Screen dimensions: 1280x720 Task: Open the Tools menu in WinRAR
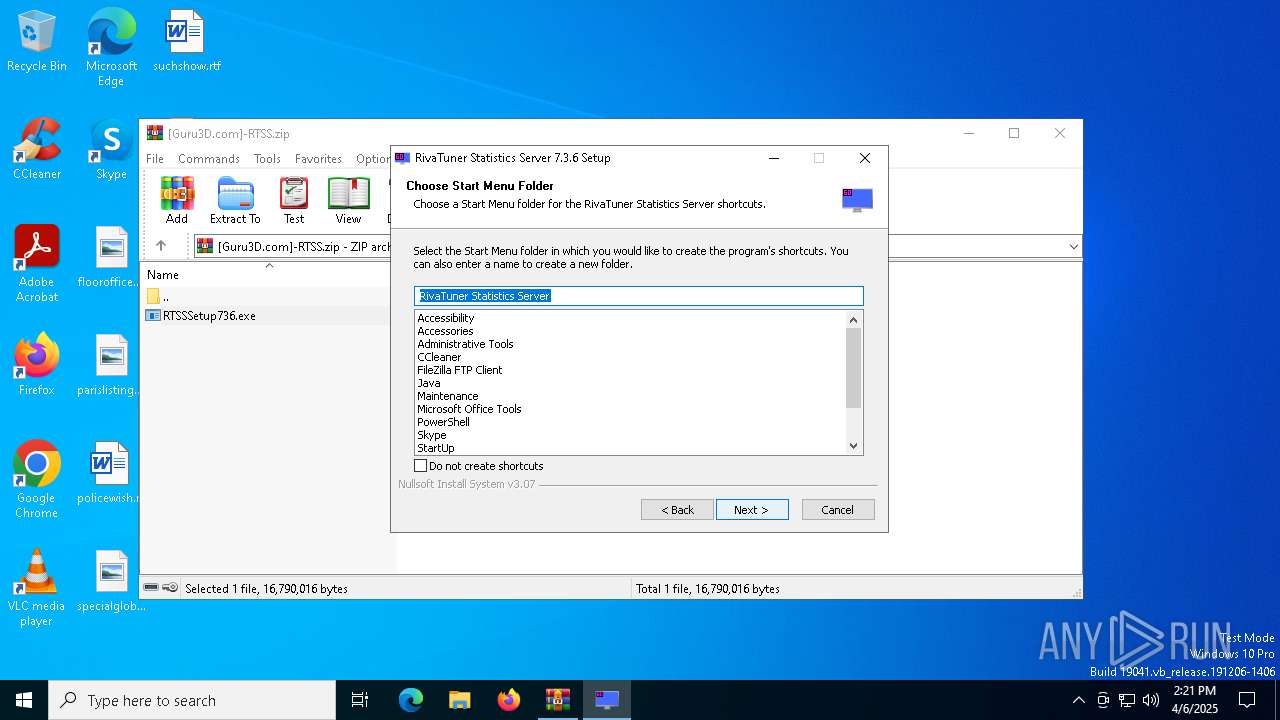(267, 159)
